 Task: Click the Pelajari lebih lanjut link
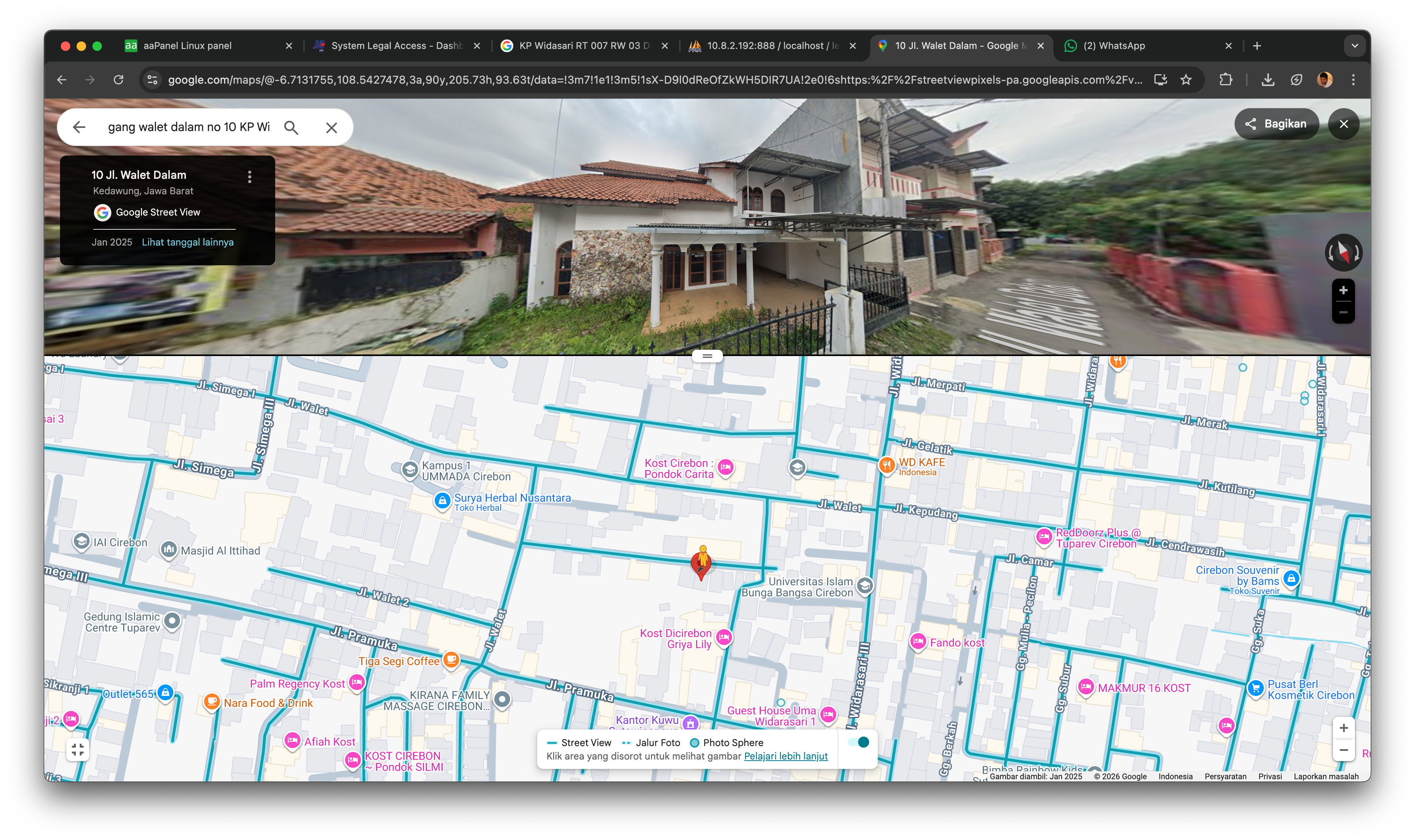tap(786, 756)
